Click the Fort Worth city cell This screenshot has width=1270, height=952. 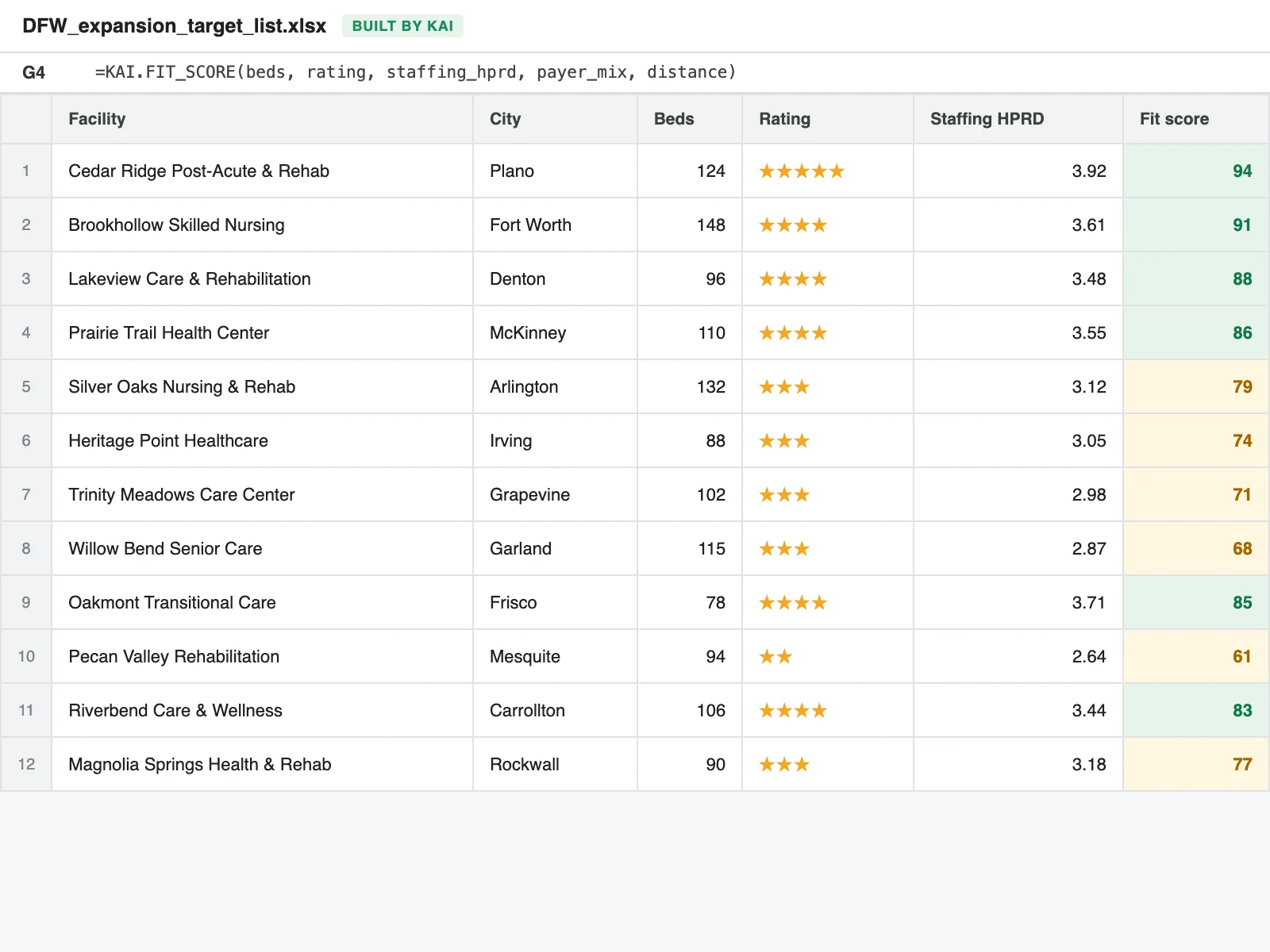click(x=555, y=225)
